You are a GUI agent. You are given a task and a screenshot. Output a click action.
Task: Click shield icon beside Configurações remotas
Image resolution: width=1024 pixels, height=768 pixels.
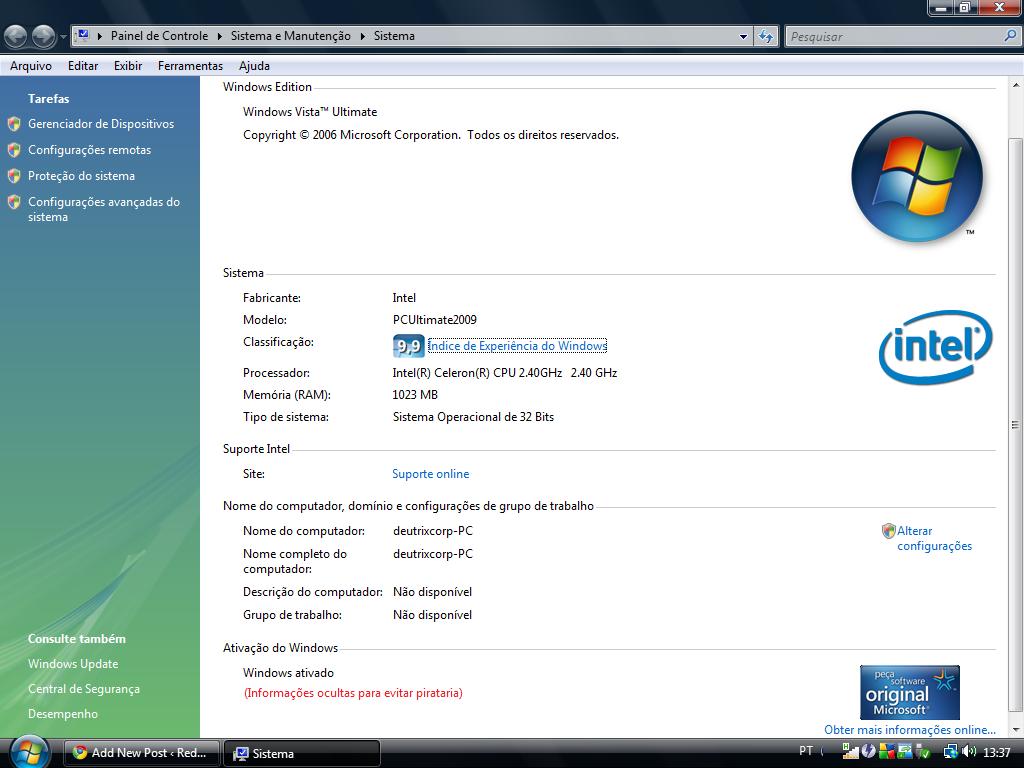point(14,150)
